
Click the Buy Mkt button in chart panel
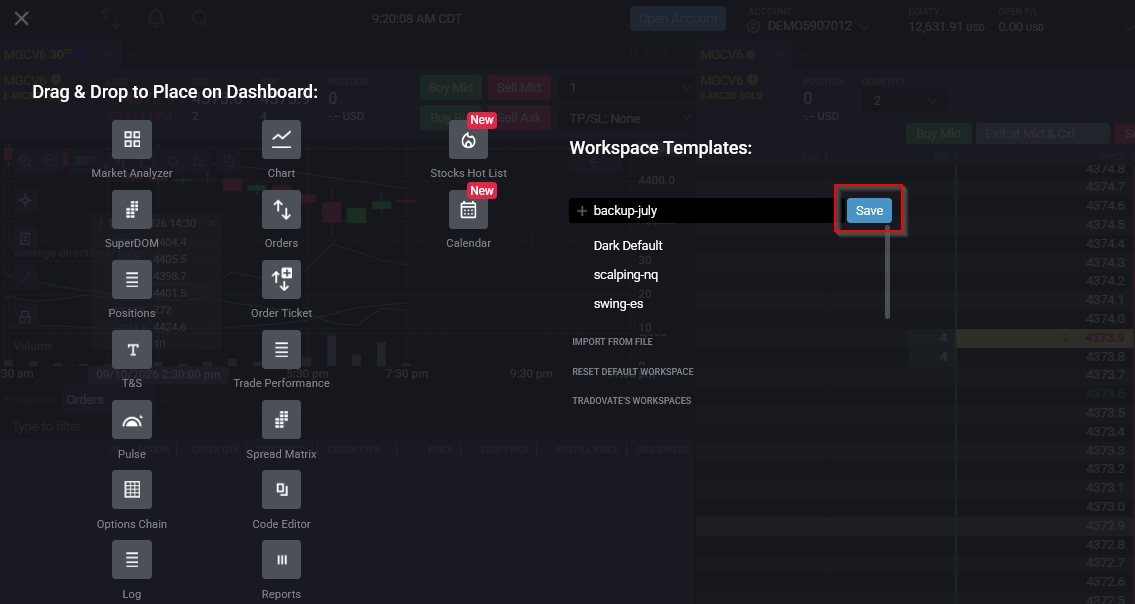pyautogui.click(x=451, y=88)
